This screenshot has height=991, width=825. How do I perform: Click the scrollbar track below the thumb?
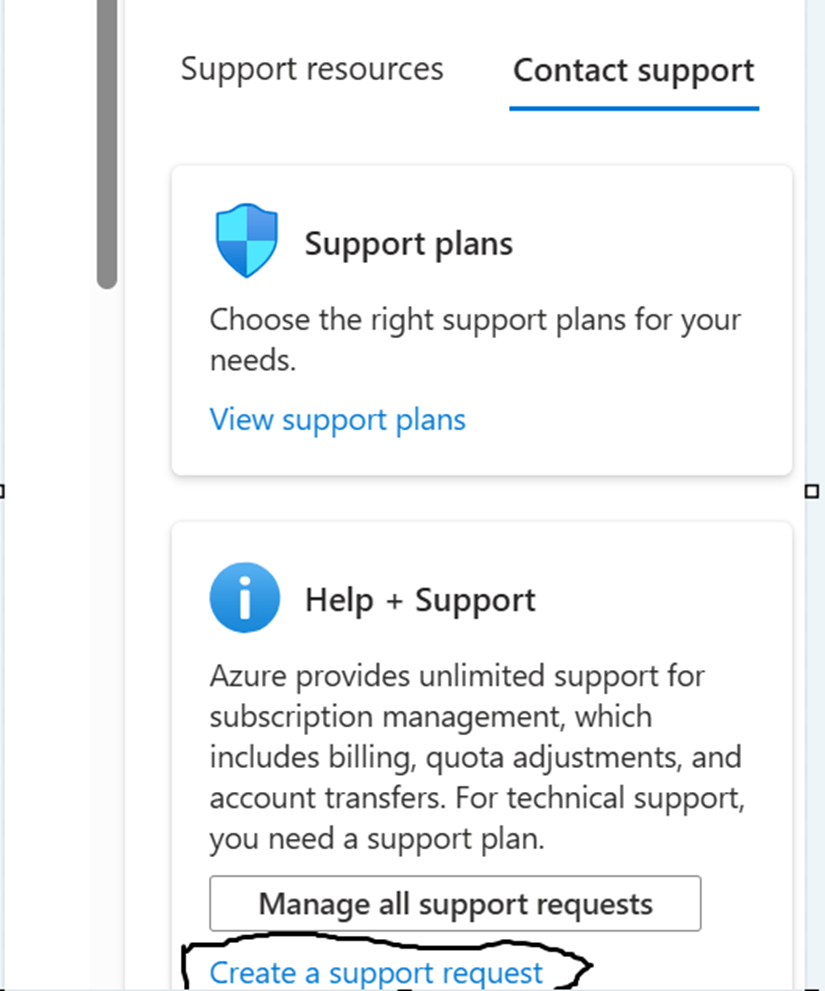point(107,632)
